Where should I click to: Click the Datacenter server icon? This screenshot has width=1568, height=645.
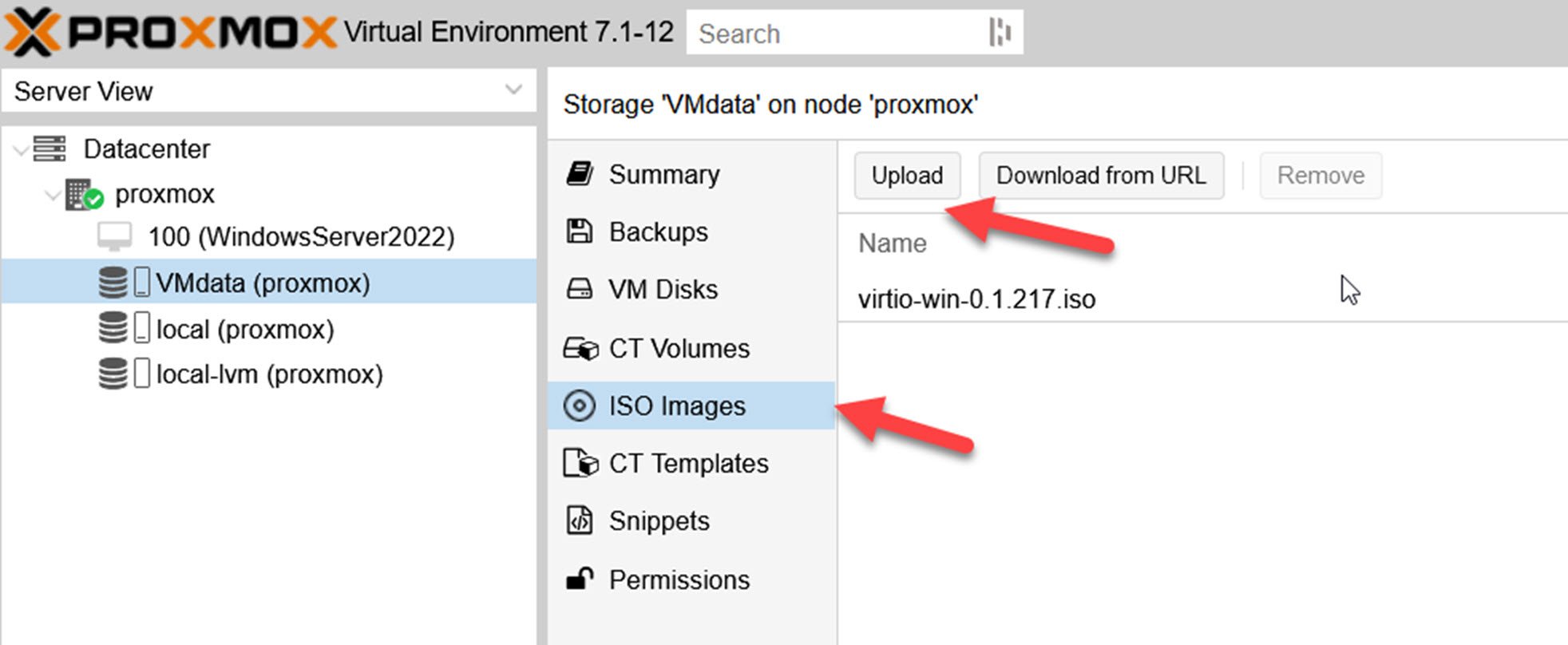[49, 148]
